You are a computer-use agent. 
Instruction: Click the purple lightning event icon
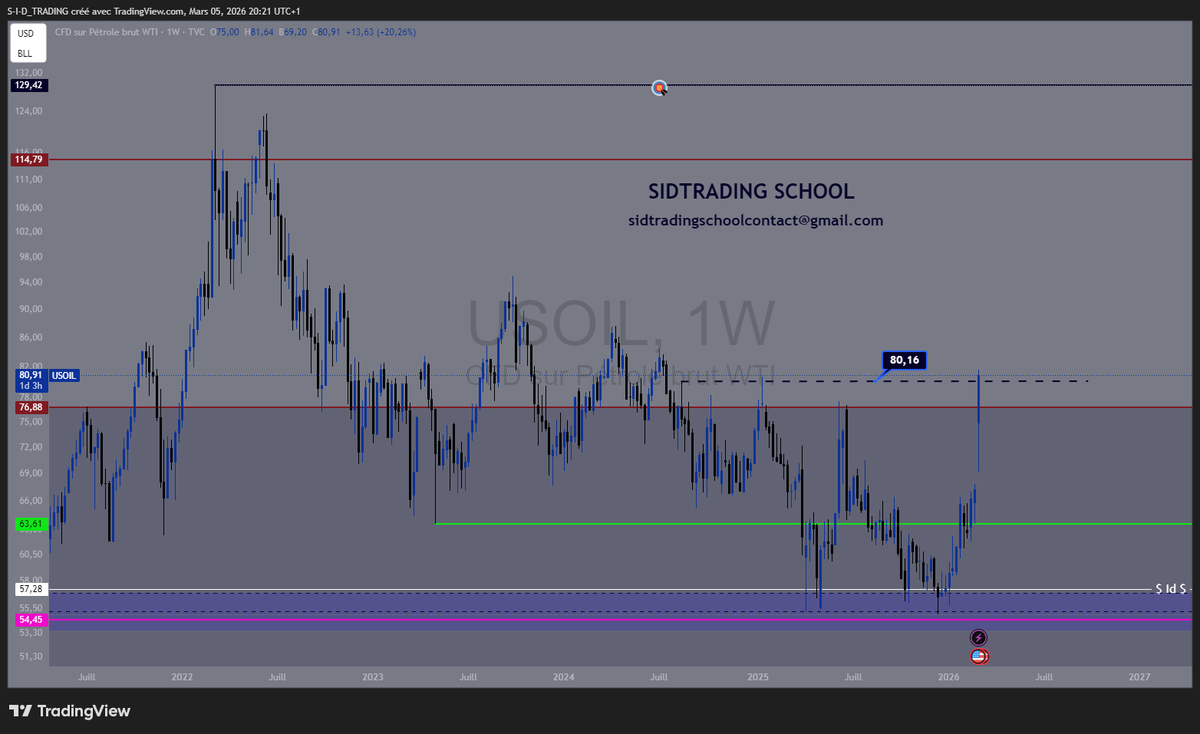[x=979, y=637]
